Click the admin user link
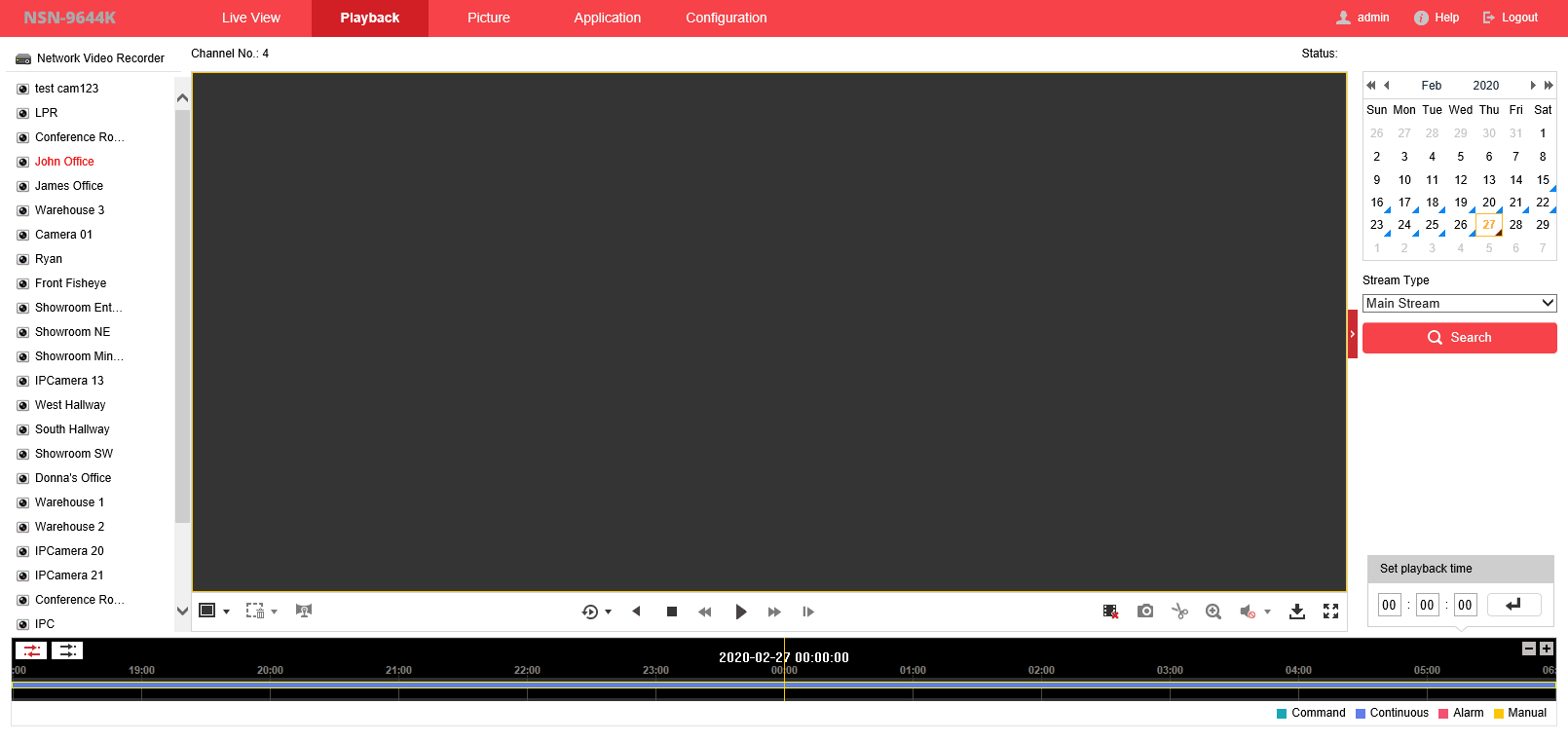Viewport: 1568px width, 742px height. [1363, 18]
